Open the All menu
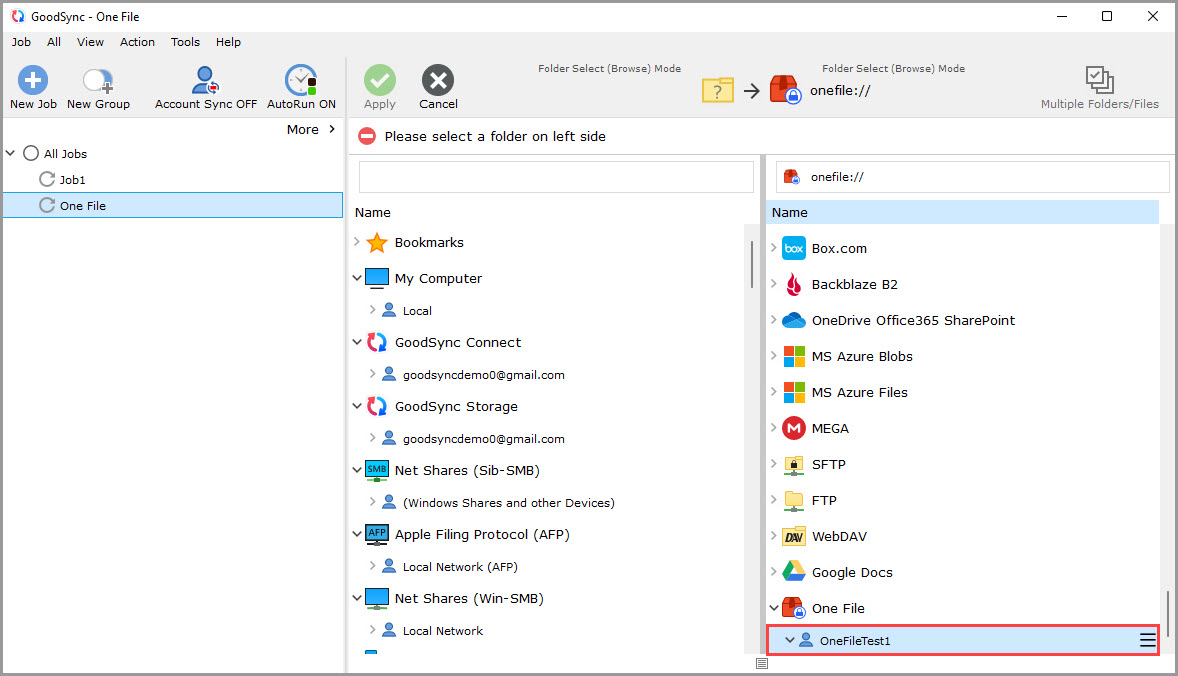Image resolution: width=1178 pixels, height=676 pixels. pos(54,42)
